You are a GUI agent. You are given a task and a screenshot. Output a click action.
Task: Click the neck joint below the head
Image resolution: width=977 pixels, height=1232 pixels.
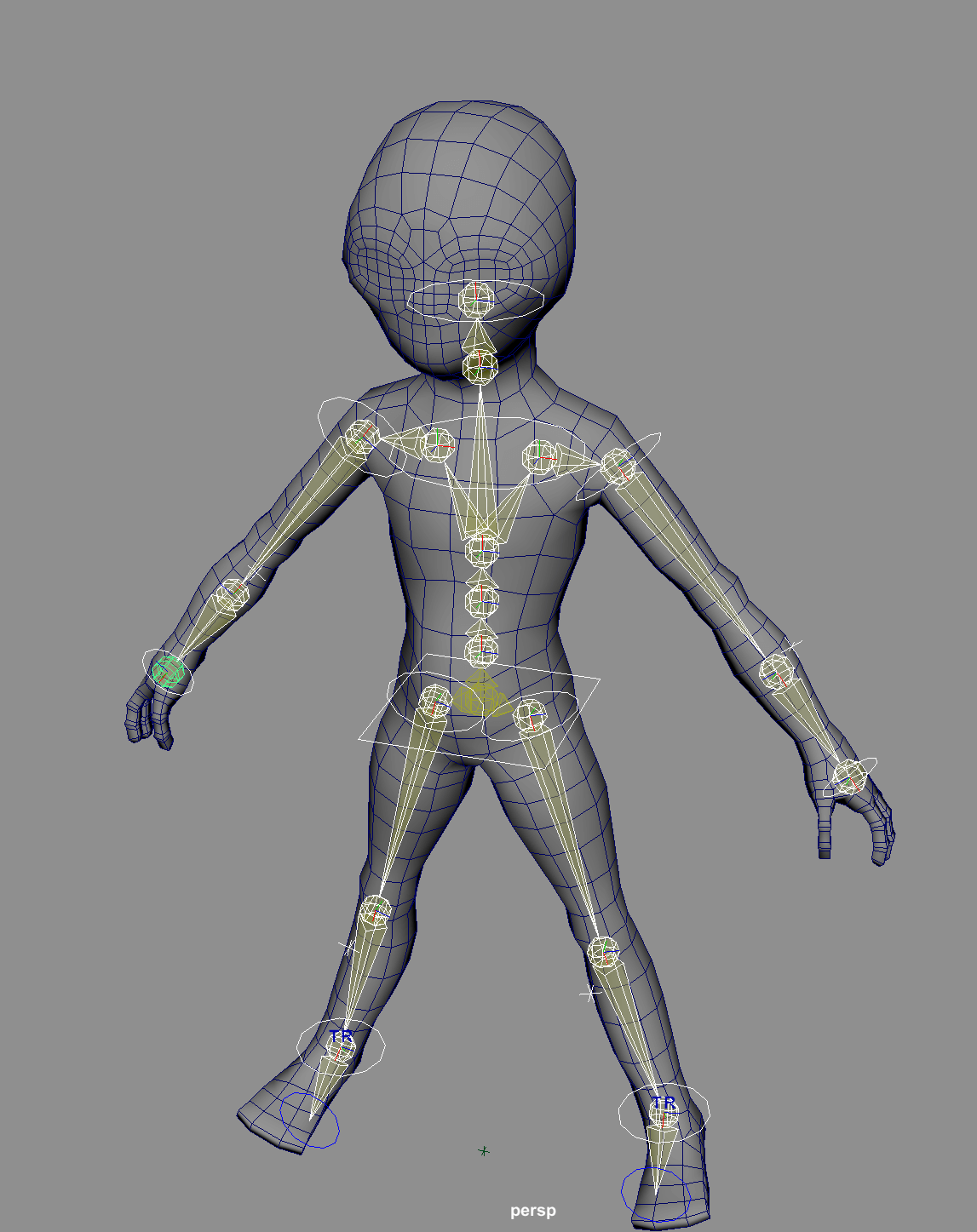480,368
